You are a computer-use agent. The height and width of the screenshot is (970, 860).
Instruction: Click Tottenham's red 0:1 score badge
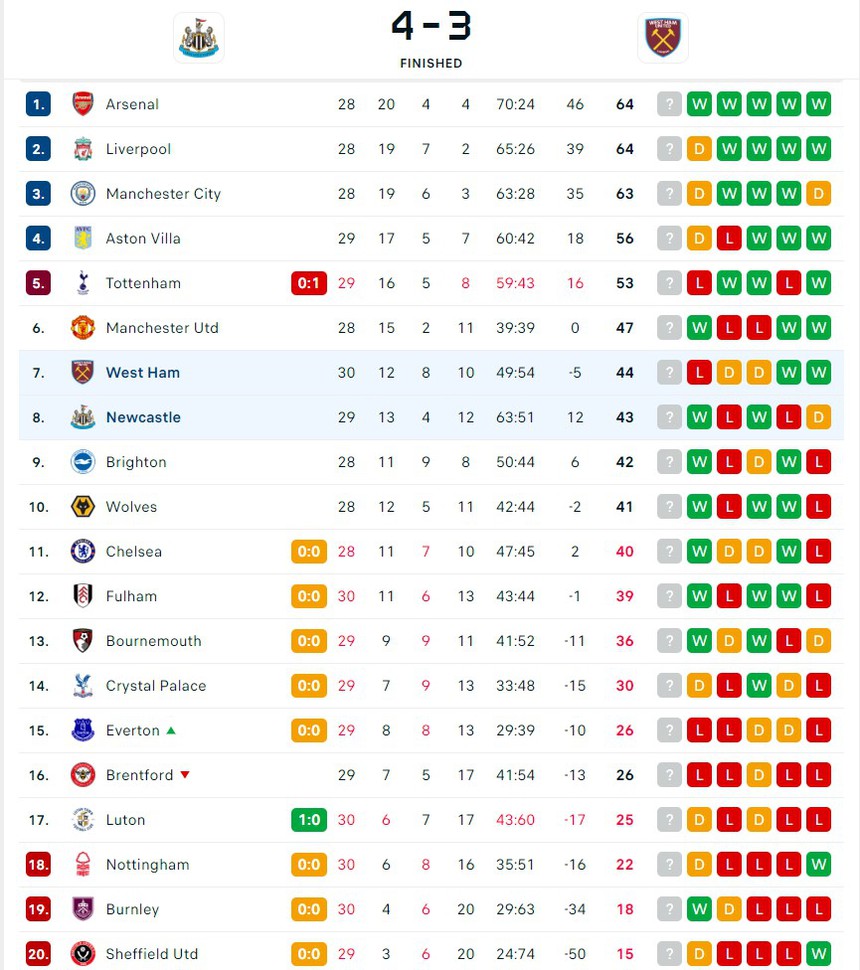click(x=309, y=283)
